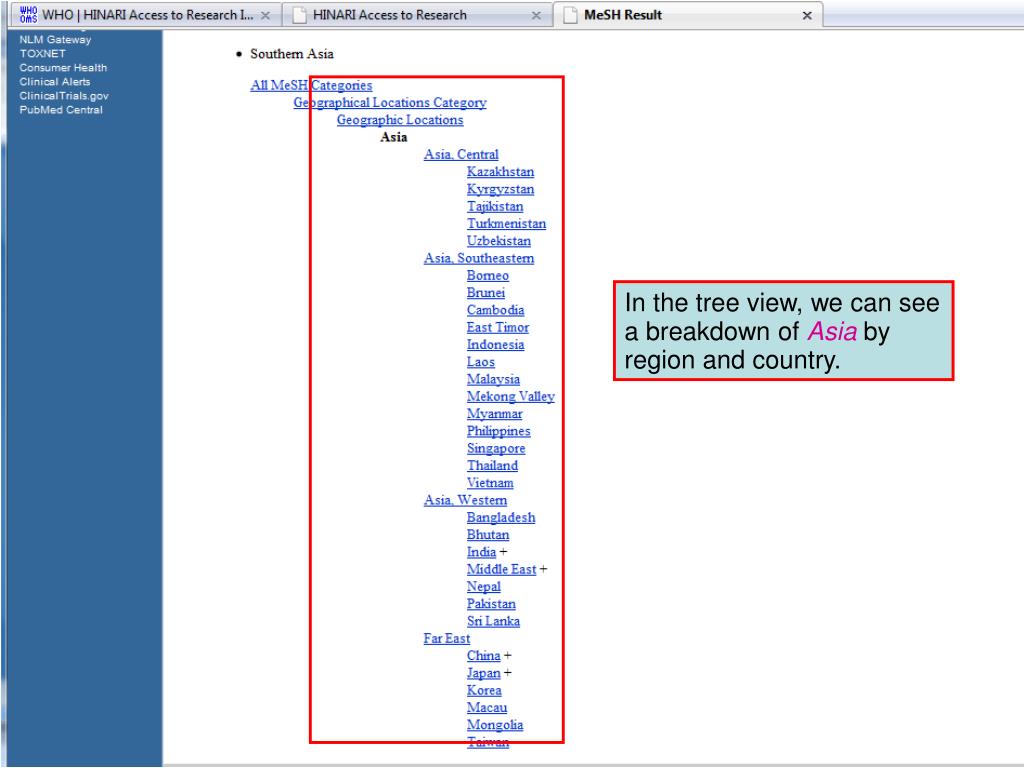The image size is (1024, 768).
Task: Select Kazakhstan in the tree
Action: (x=500, y=172)
